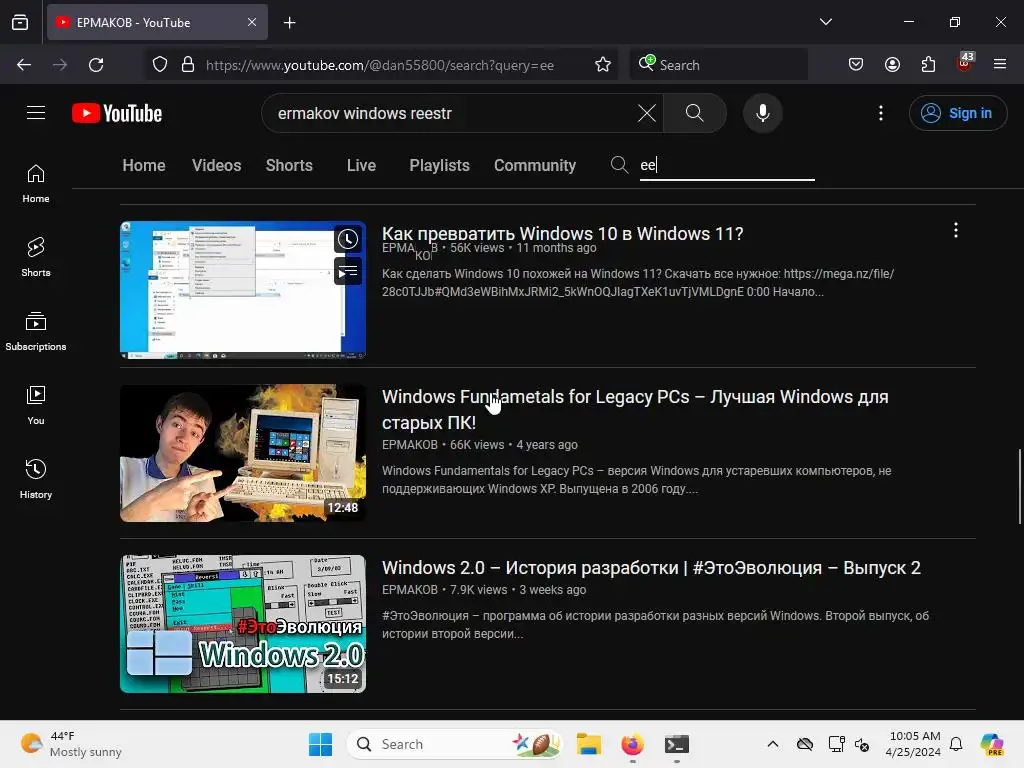Show site security padlock info
The height and width of the screenshot is (768, 1024).
(x=187, y=65)
